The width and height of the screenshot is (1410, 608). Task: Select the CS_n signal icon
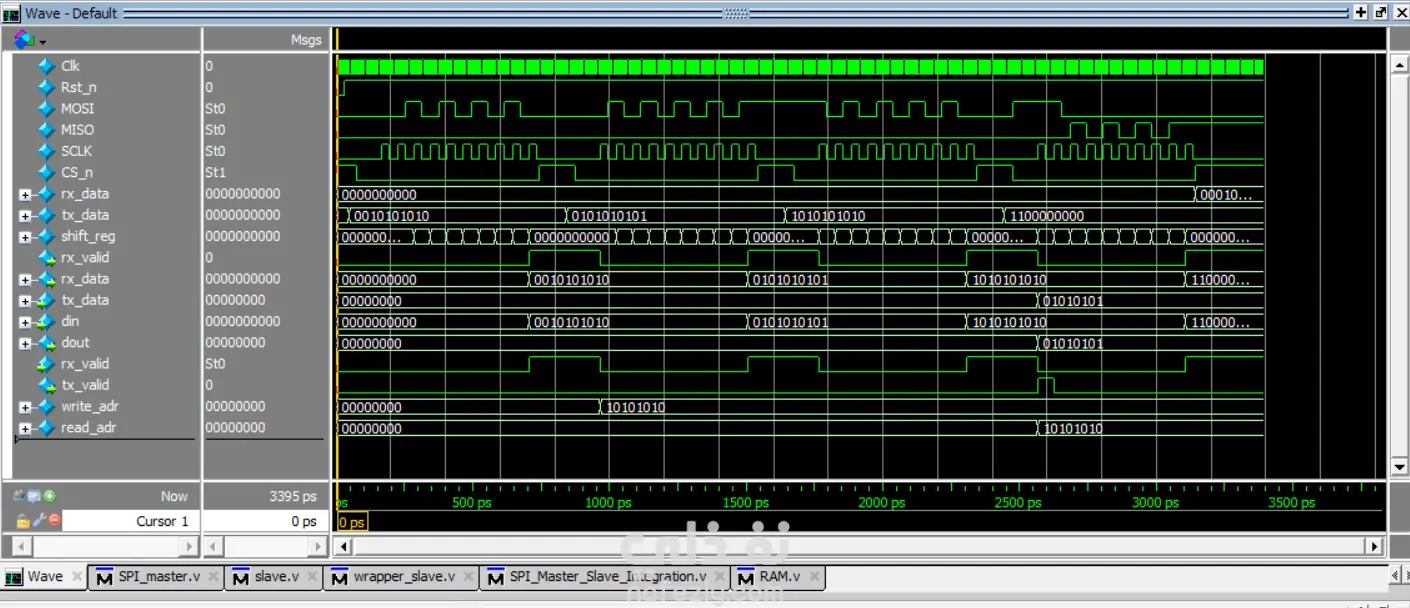point(46,172)
